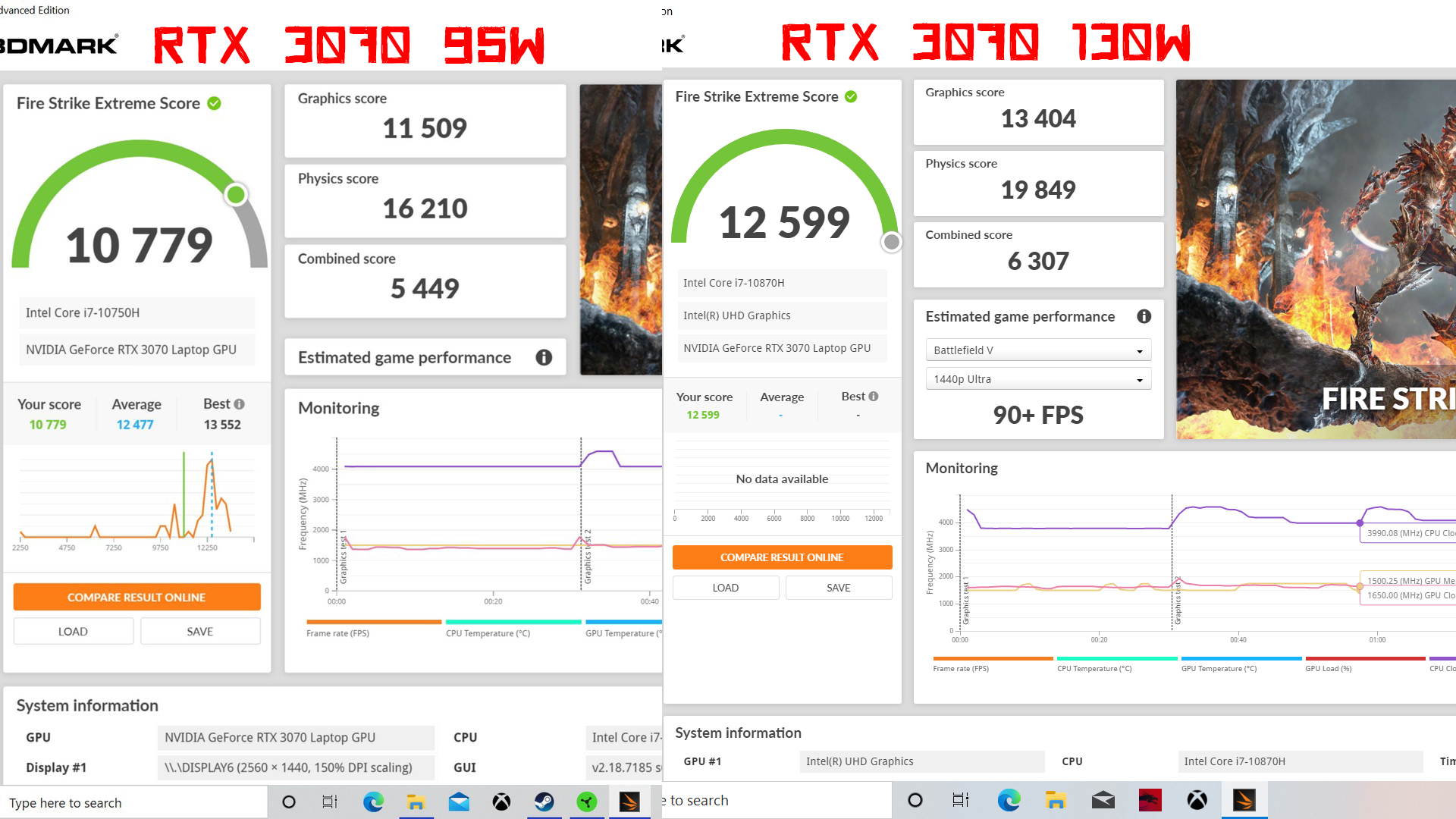This screenshot has height=819, width=1456.
Task: Click COMPARE RESULT ONLINE in the 130W window
Action: 782,557
